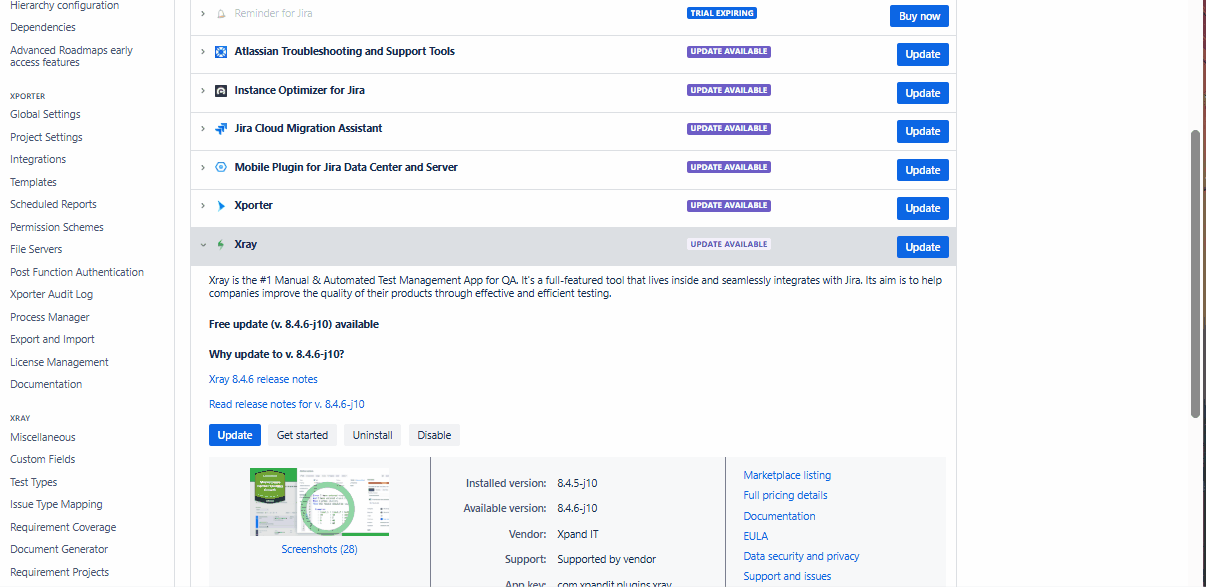This screenshot has height=587, width=1206.
Task: Open Templates in sidebar
Action: tap(33, 182)
